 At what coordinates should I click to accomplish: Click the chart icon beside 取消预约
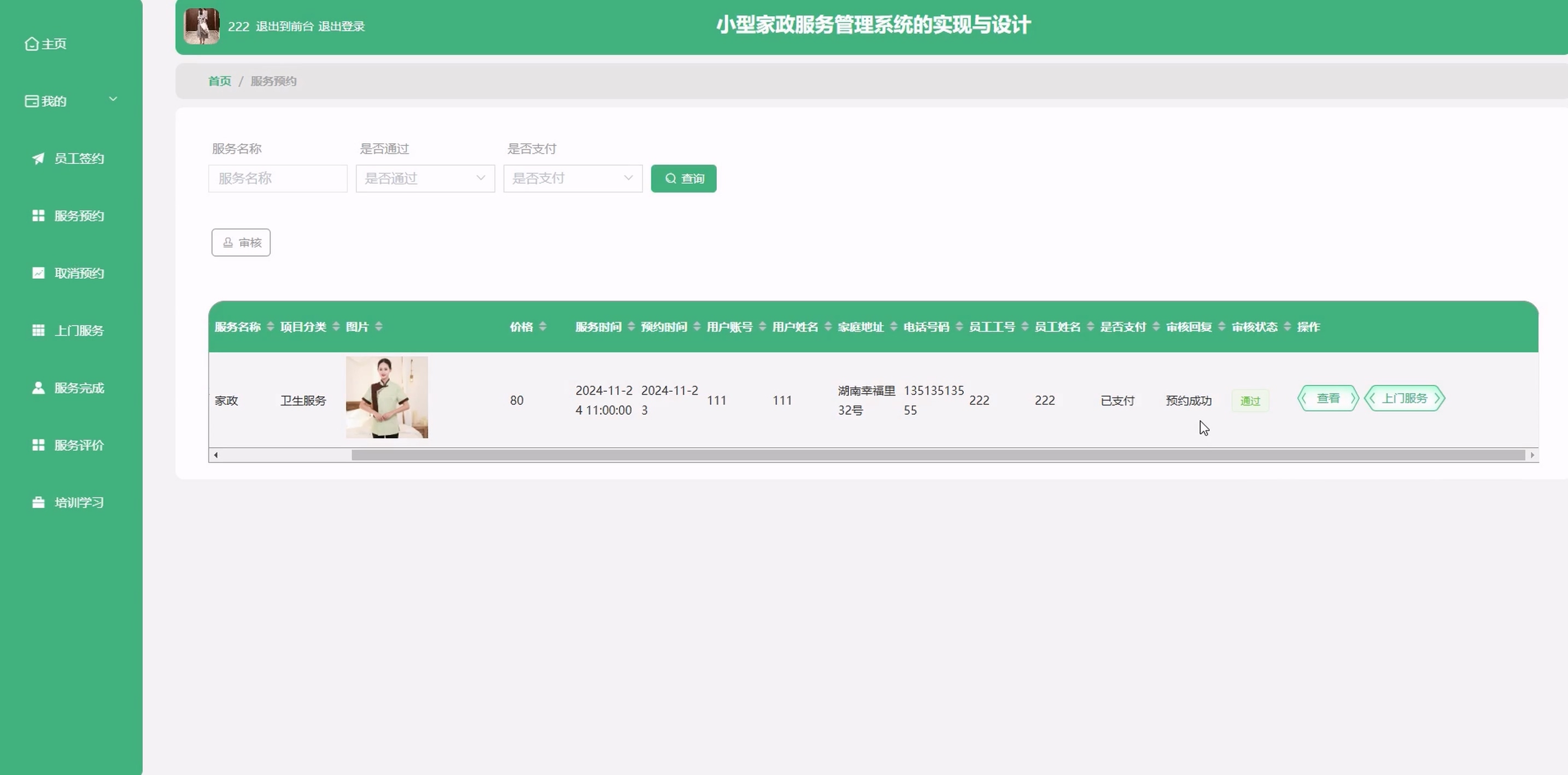point(38,273)
